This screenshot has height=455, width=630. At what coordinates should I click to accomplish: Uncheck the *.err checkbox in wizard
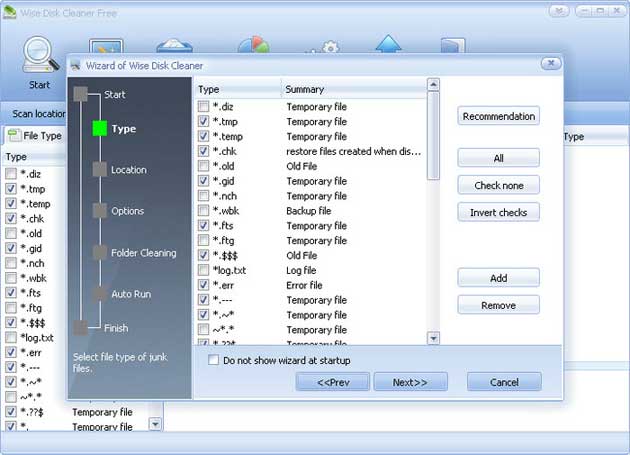click(x=203, y=285)
